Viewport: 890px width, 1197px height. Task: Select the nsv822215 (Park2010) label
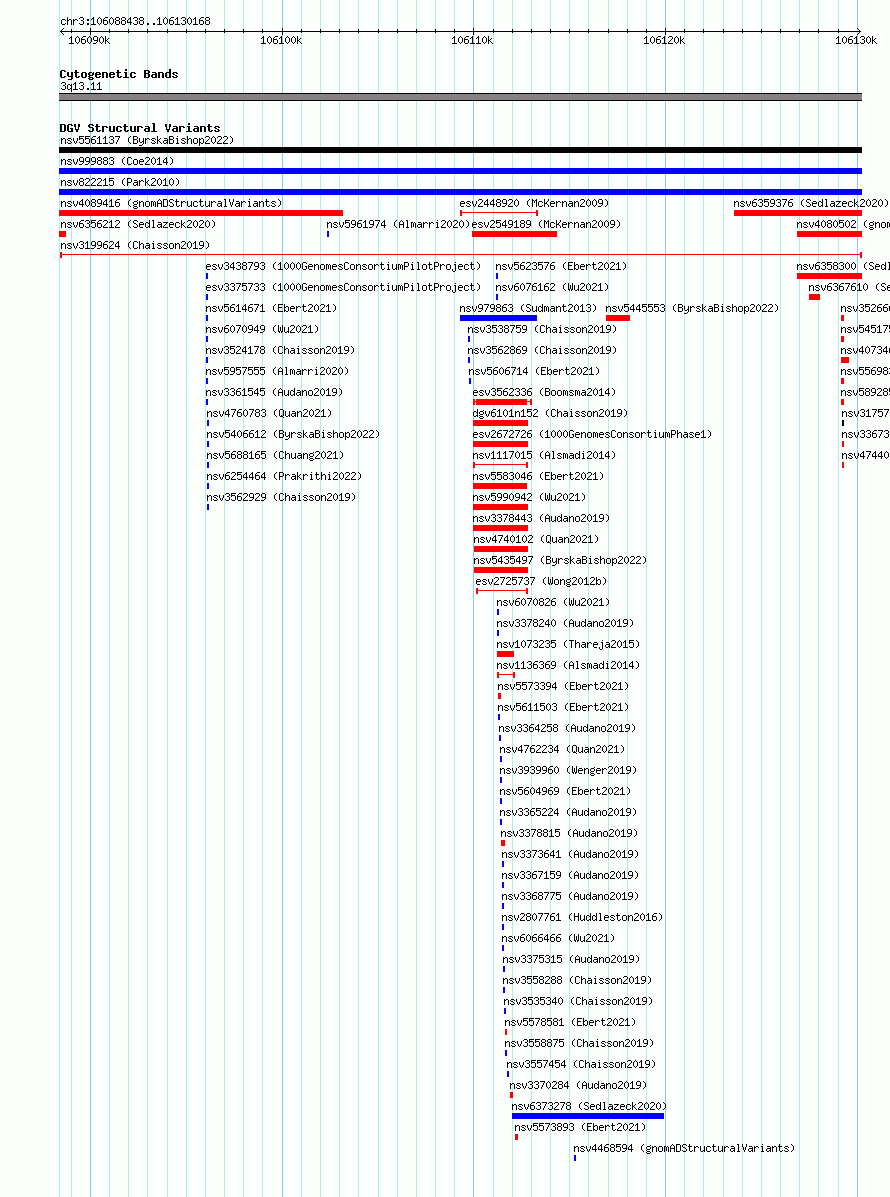pyautogui.click(x=120, y=182)
